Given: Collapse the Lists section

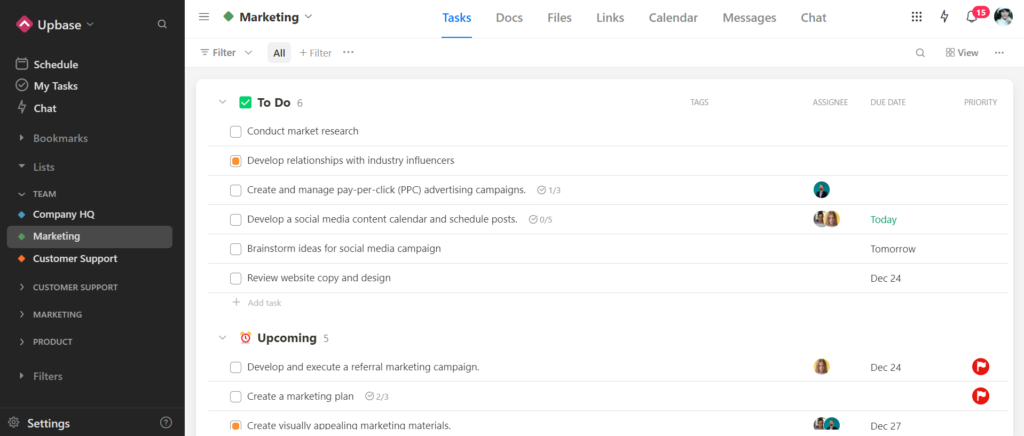Looking at the screenshot, I should tap(22, 166).
